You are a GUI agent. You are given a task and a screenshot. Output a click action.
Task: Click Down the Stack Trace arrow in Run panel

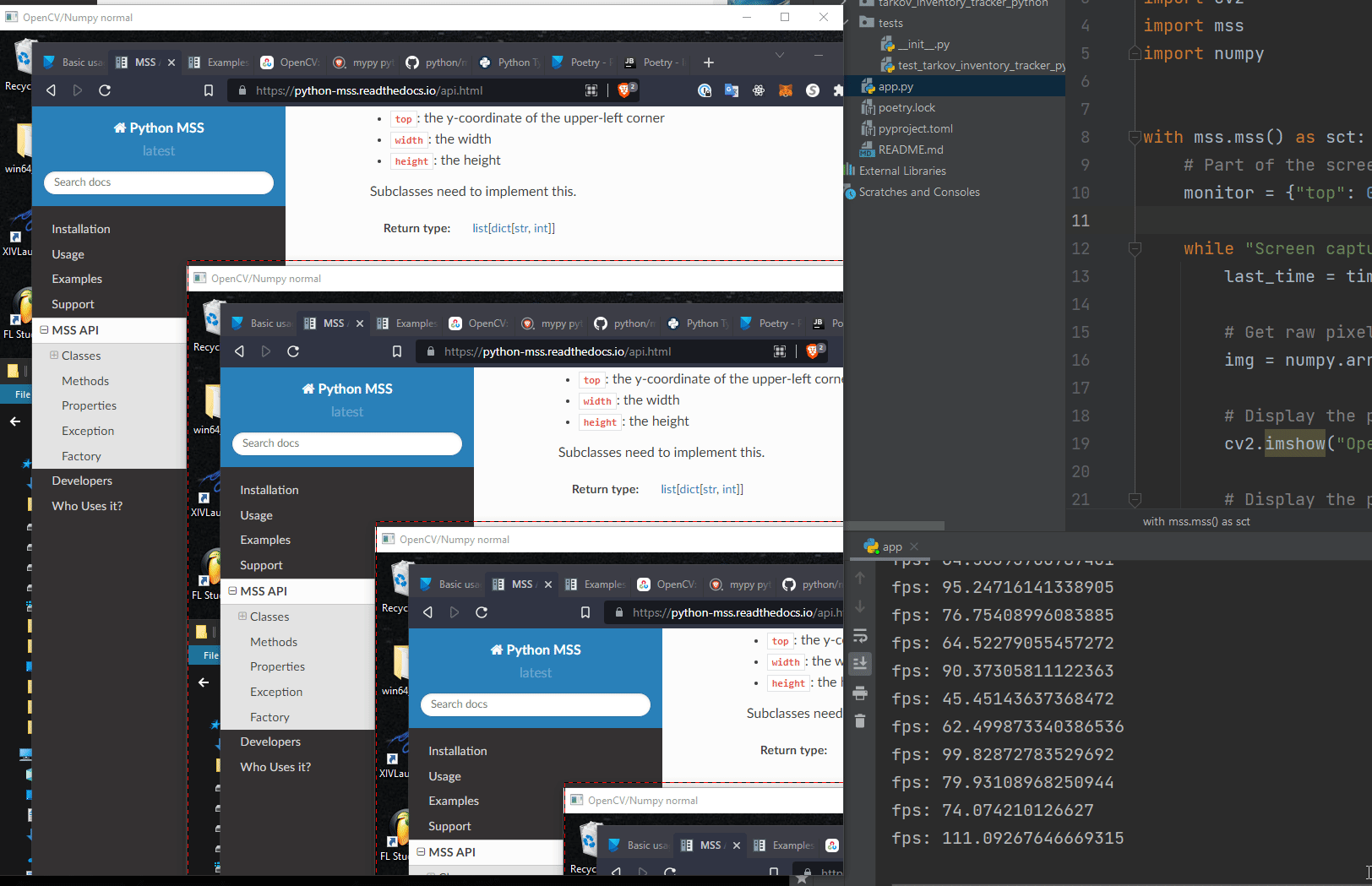pyautogui.click(x=860, y=606)
